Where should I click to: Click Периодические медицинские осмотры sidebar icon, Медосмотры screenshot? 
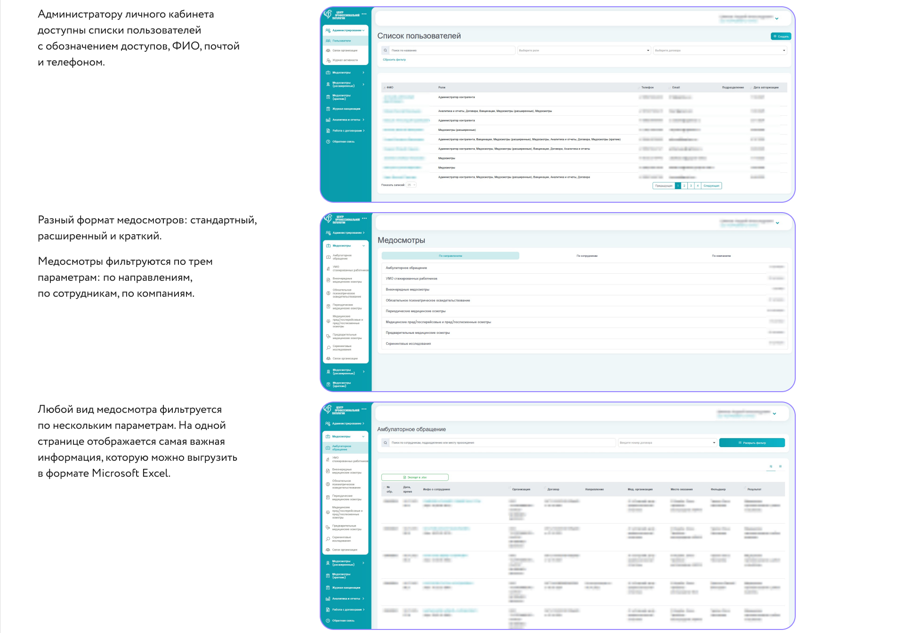tap(328, 306)
